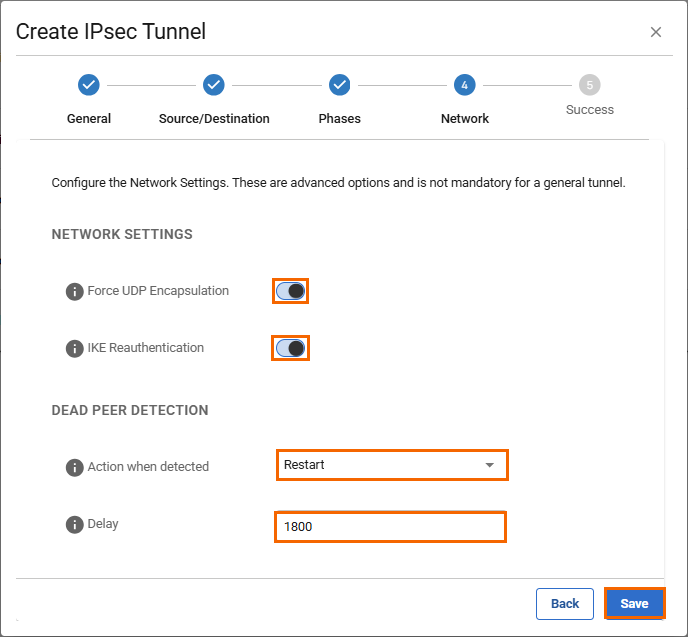Click the Delay input field showing 1800

[x=390, y=527]
